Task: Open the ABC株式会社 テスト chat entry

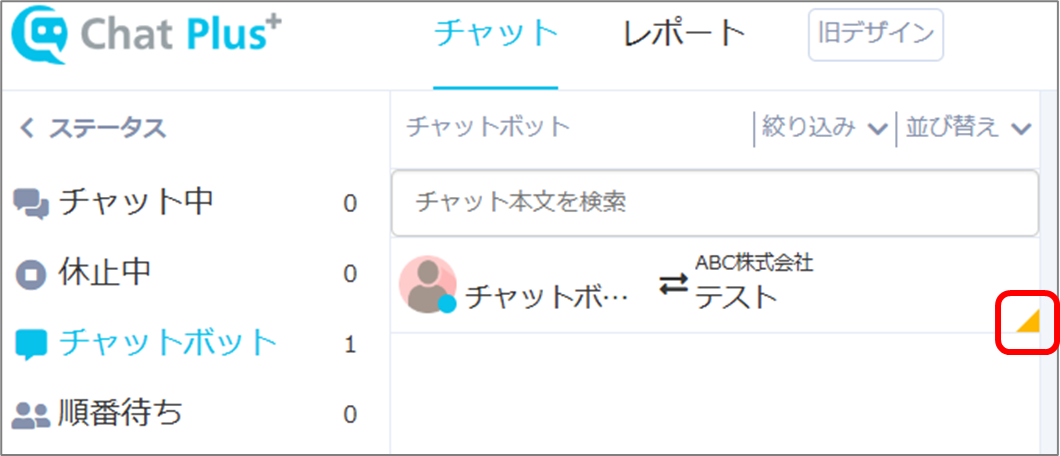Action: pyautogui.click(x=715, y=285)
